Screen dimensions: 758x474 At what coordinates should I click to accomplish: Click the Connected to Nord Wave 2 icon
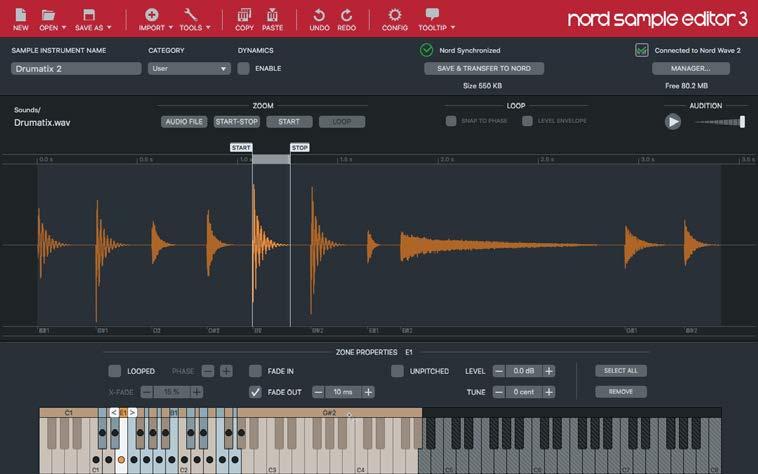(641, 50)
